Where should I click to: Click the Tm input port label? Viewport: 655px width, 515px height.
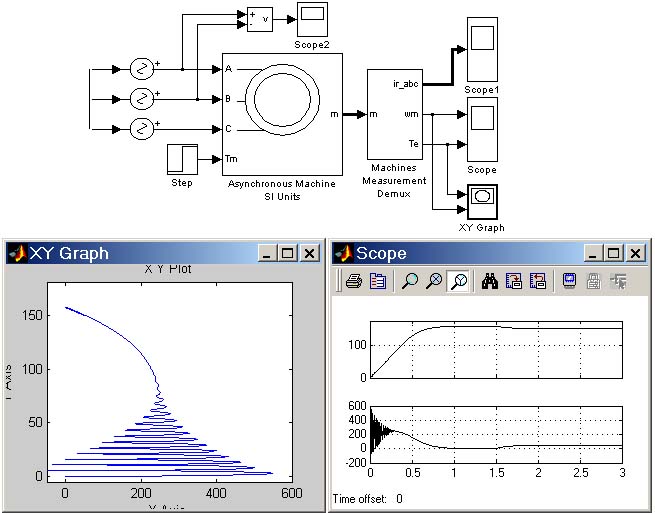231,159
